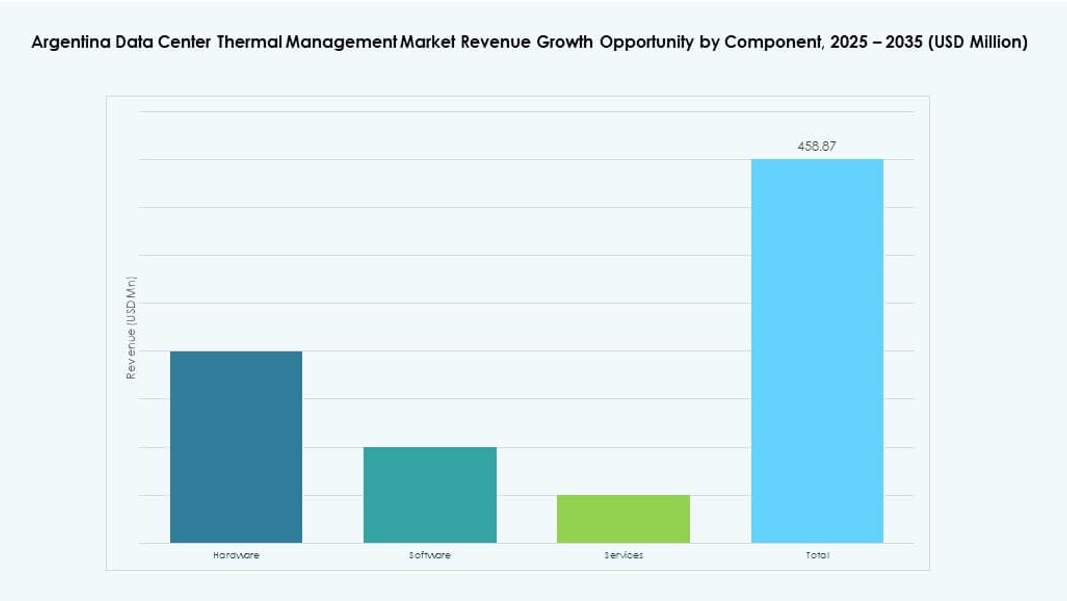Screen dimensions: 1067x601
Task: Select the Software bar
Action: point(430,495)
